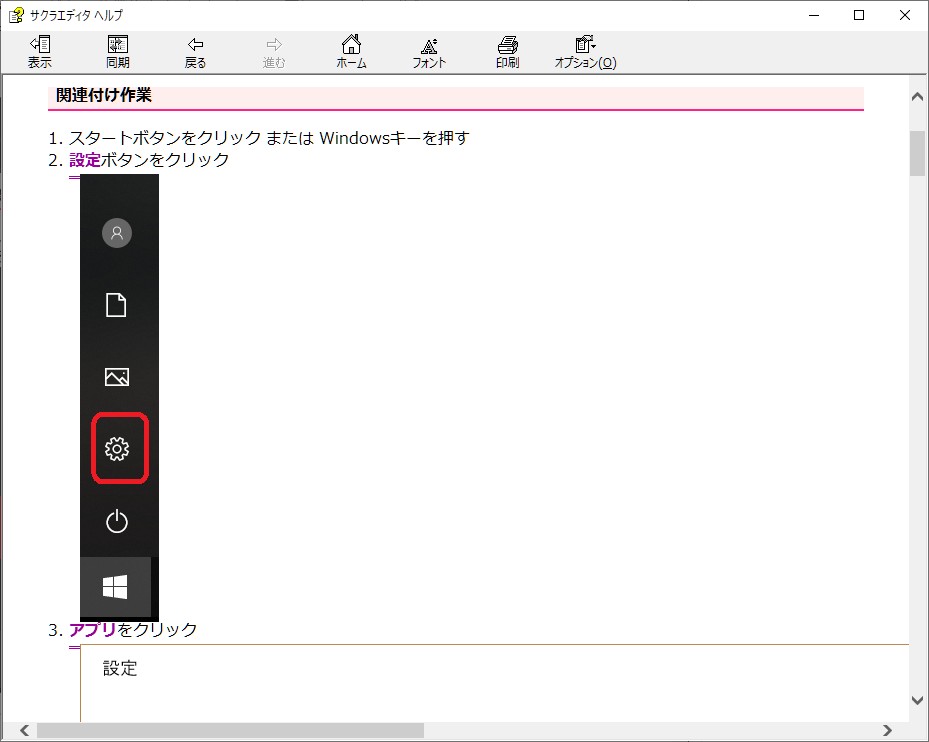Click the horizontal scrollbar thumb
This screenshot has height=742, width=929.
[230, 730]
